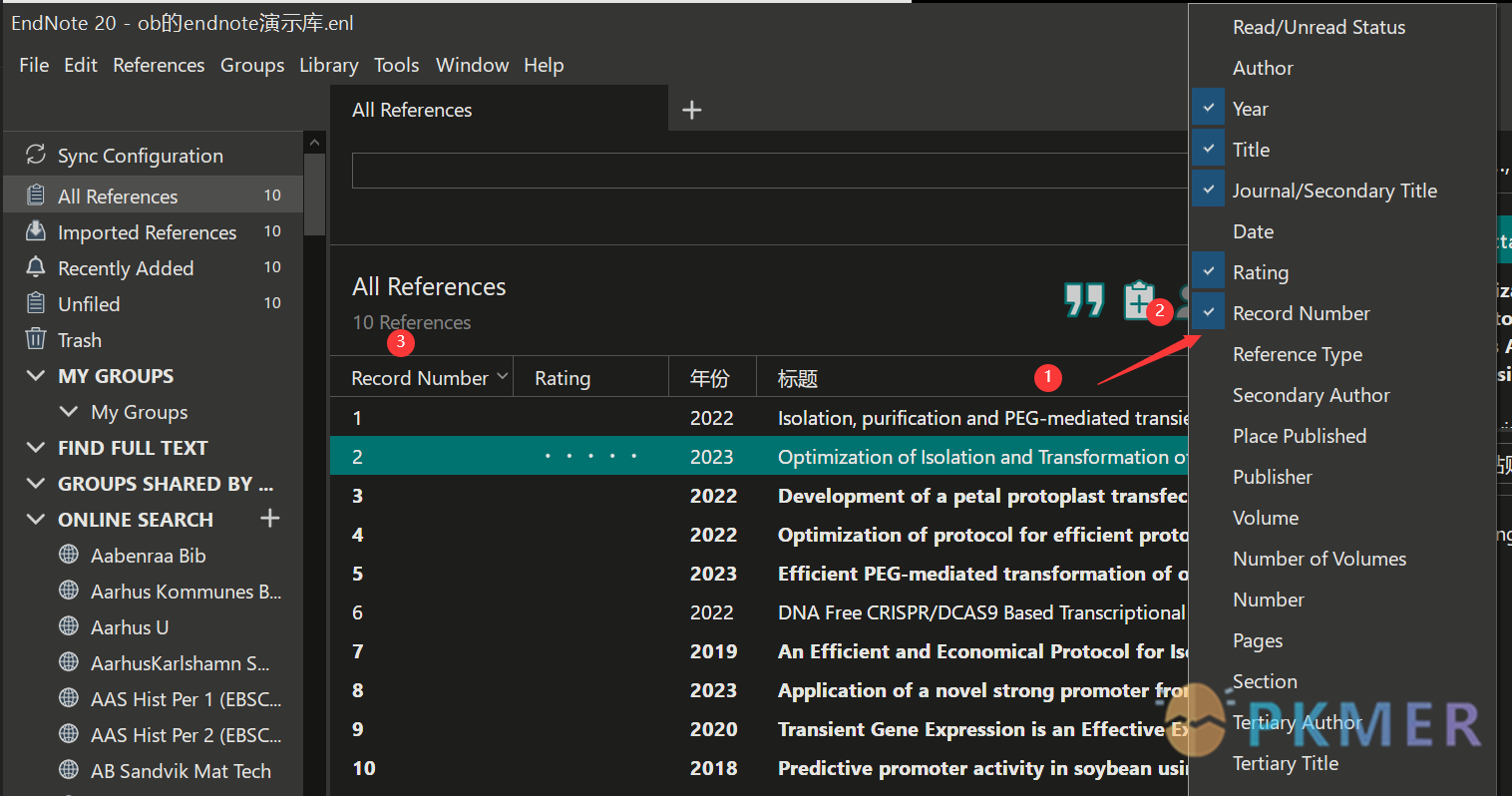Disable the Journal/Secondary Title column
The width and height of the screenshot is (1512, 796).
pyautogui.click(x=1209, y=191)
